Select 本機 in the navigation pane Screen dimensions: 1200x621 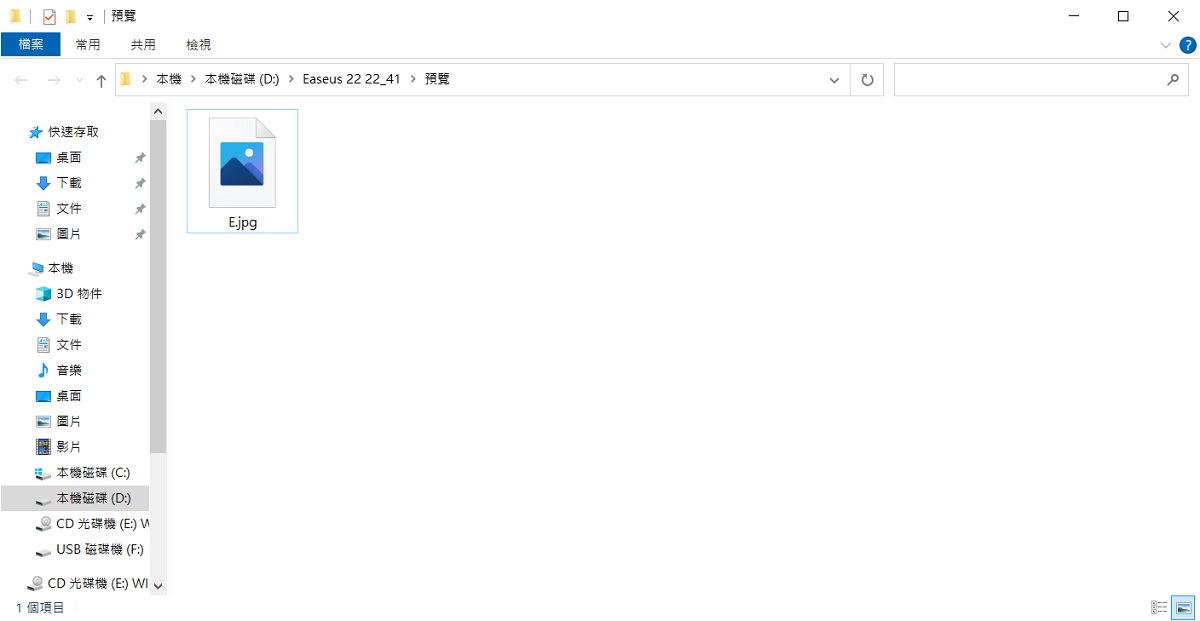(x=61, y=269)
